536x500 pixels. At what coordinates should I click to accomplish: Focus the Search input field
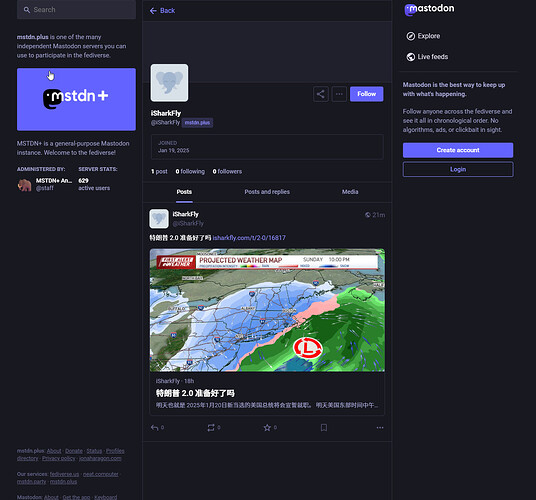76,10
